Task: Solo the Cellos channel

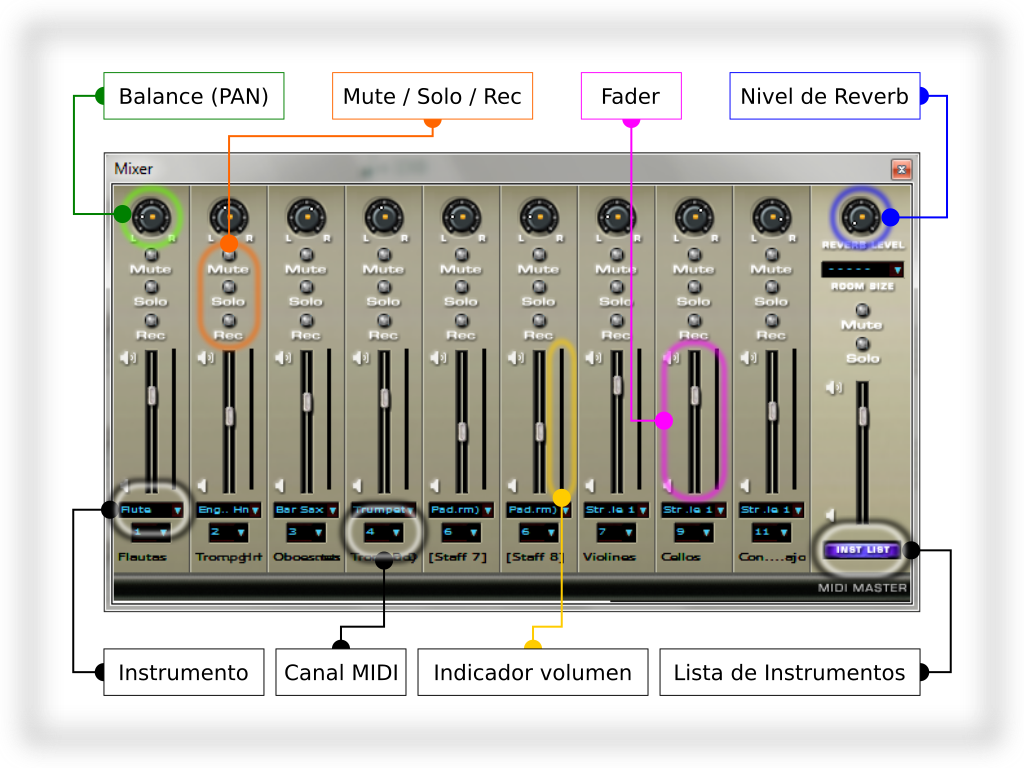Action: (693, 287)
